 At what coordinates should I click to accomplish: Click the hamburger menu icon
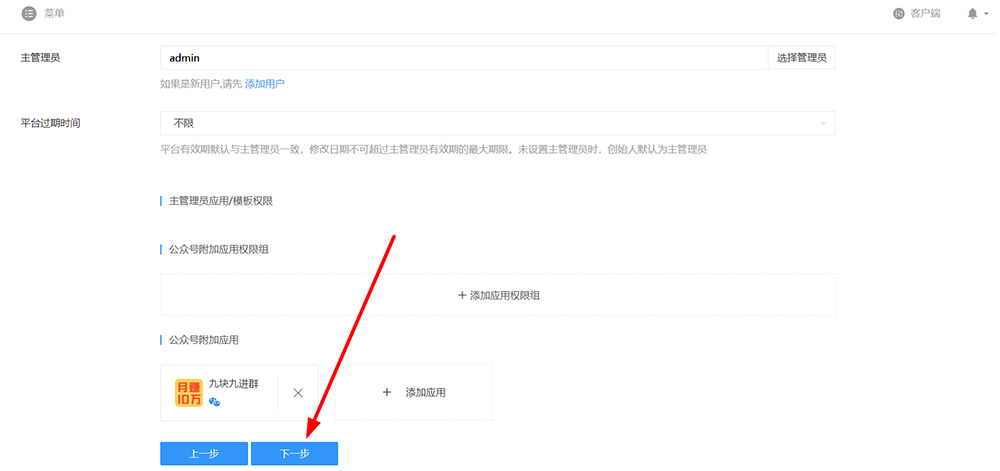(29, 13)
